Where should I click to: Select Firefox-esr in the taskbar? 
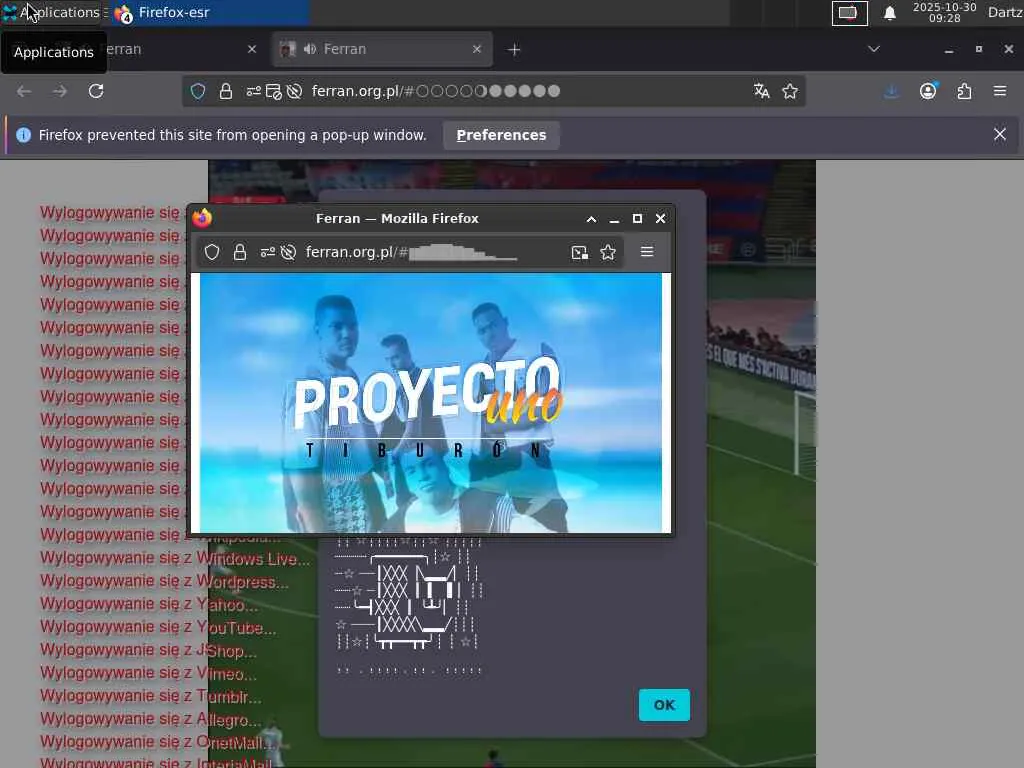point(208,12)
